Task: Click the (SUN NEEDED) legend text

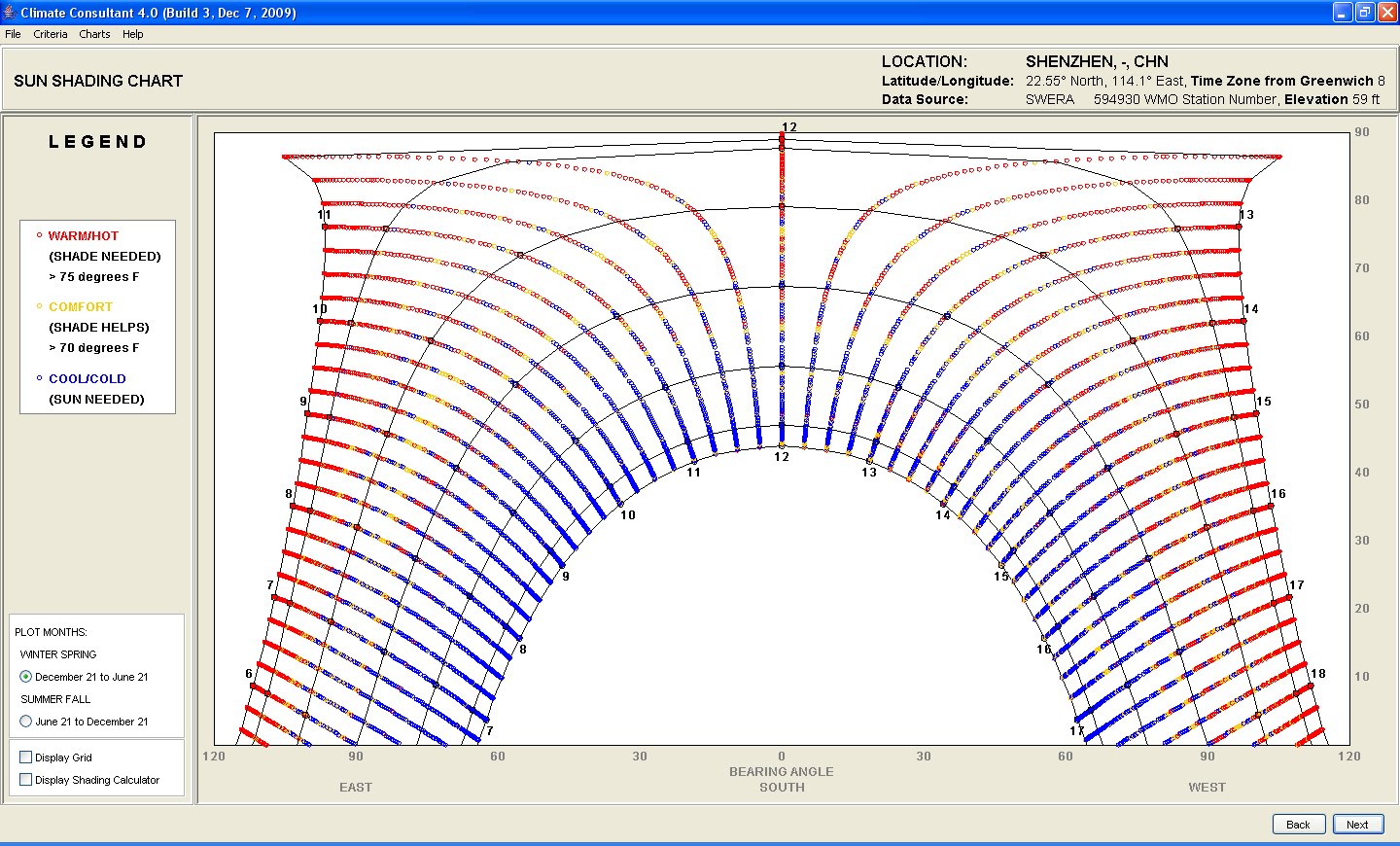Action: click(96, 400)
